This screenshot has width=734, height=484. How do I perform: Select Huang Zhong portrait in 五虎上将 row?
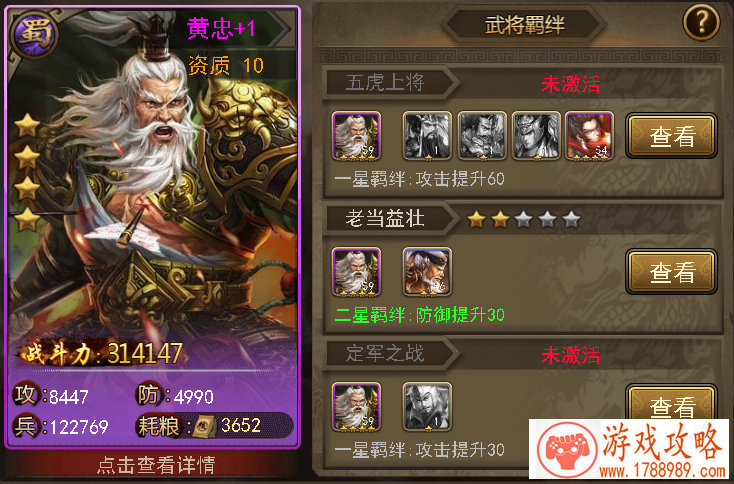356,136
